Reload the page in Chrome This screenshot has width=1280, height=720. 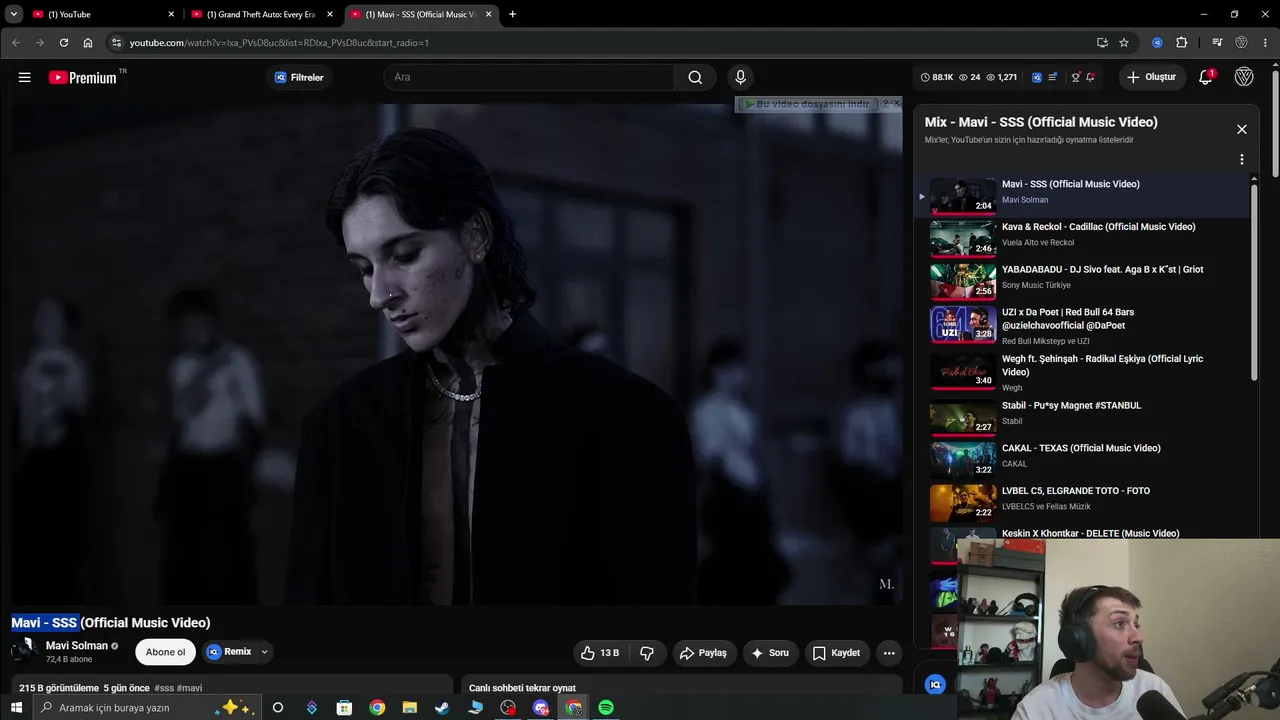pyautogui.click(x=64, y=43)
